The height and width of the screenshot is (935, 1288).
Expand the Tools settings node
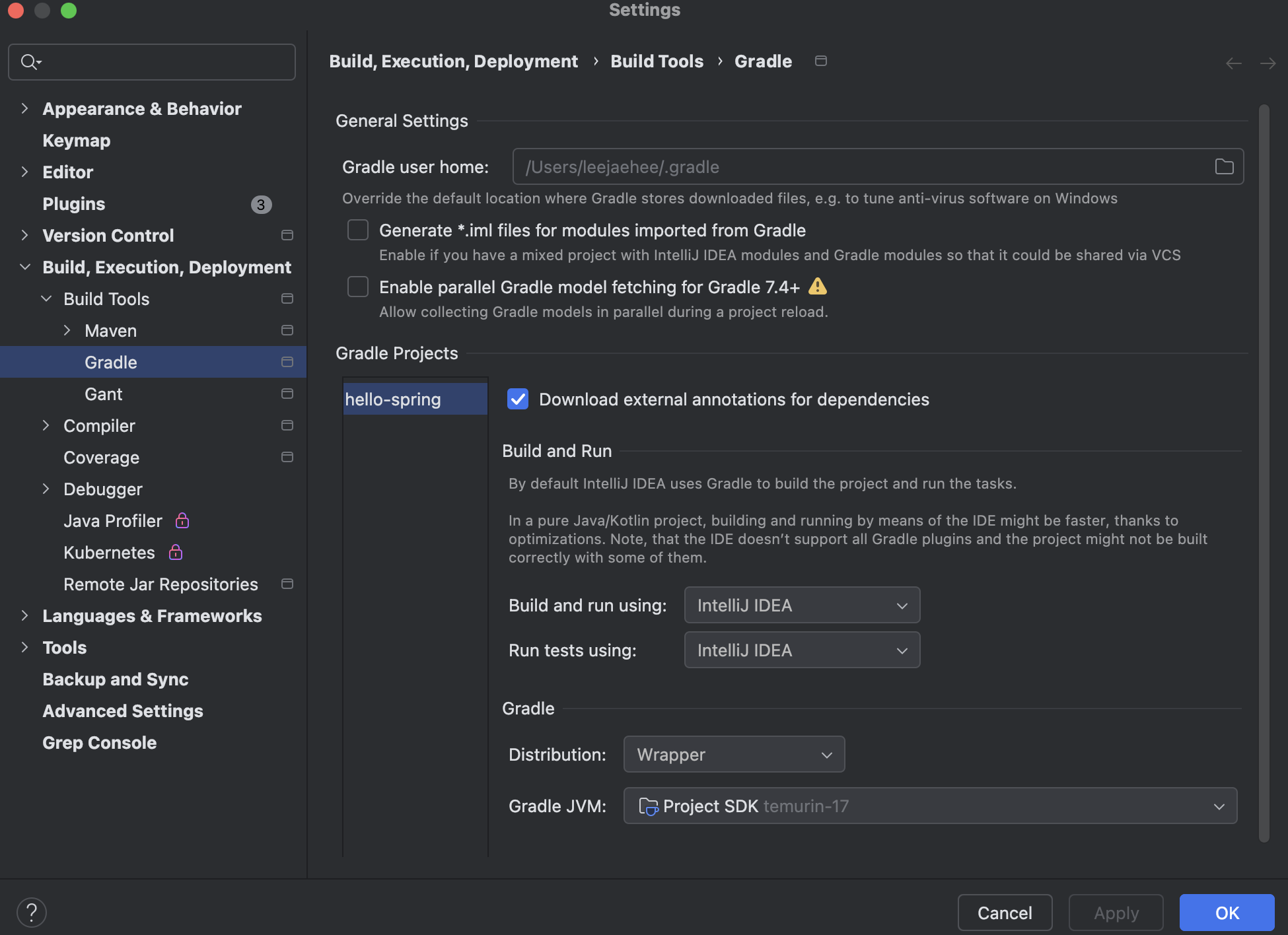pos(24,647)
